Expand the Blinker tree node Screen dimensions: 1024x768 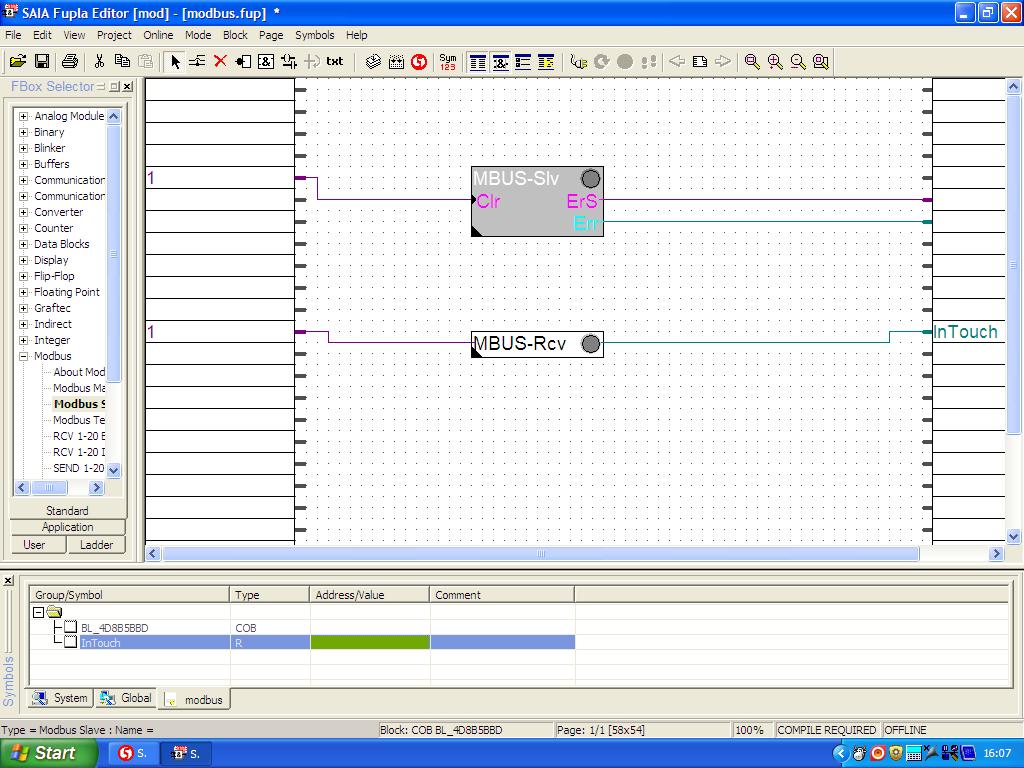pos(24,148)
